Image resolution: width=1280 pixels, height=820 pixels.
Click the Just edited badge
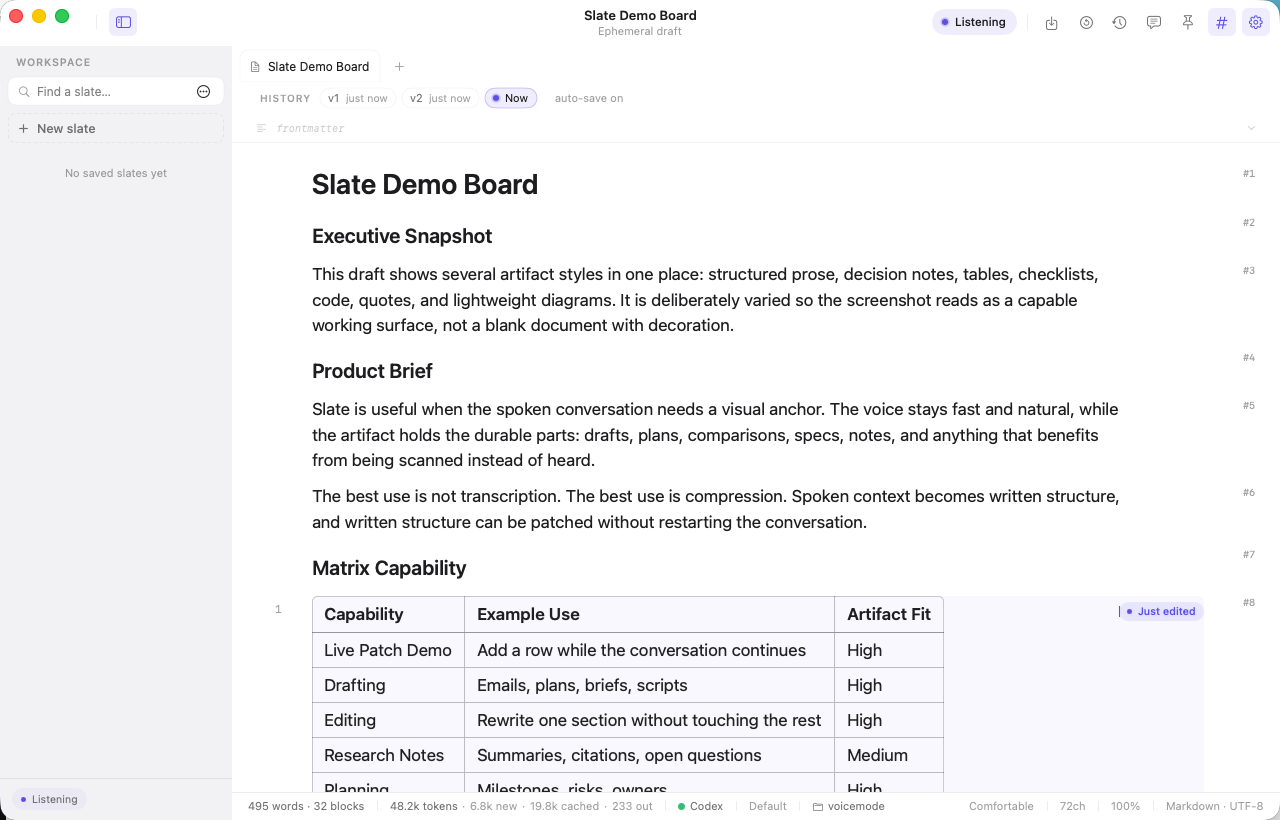click(1161, 611)
